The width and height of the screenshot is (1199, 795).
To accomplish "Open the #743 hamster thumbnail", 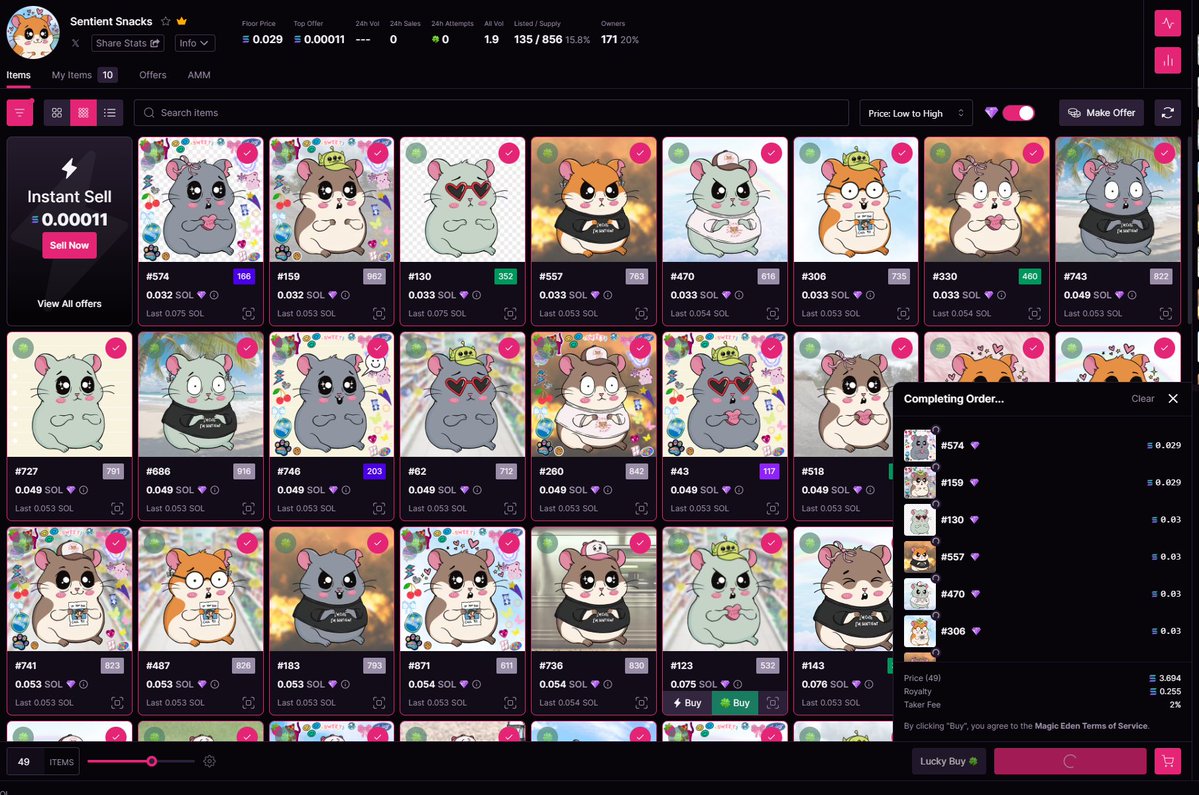I will click(x=1118, y=200).
